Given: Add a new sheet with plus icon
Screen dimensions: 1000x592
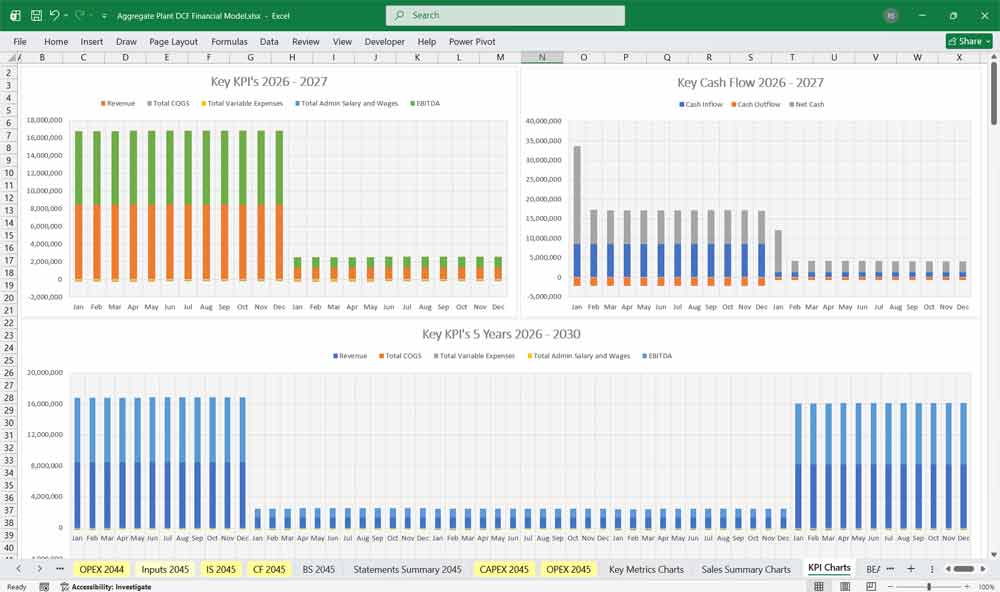Looking at the screenshot, I should click(911, 568).
